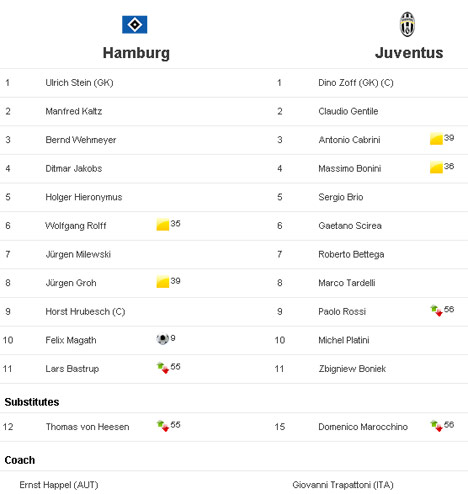Click Thomas von Heesen's substitution icon
The width and height of the screenshot is (468, 494).
coord(163,426)
